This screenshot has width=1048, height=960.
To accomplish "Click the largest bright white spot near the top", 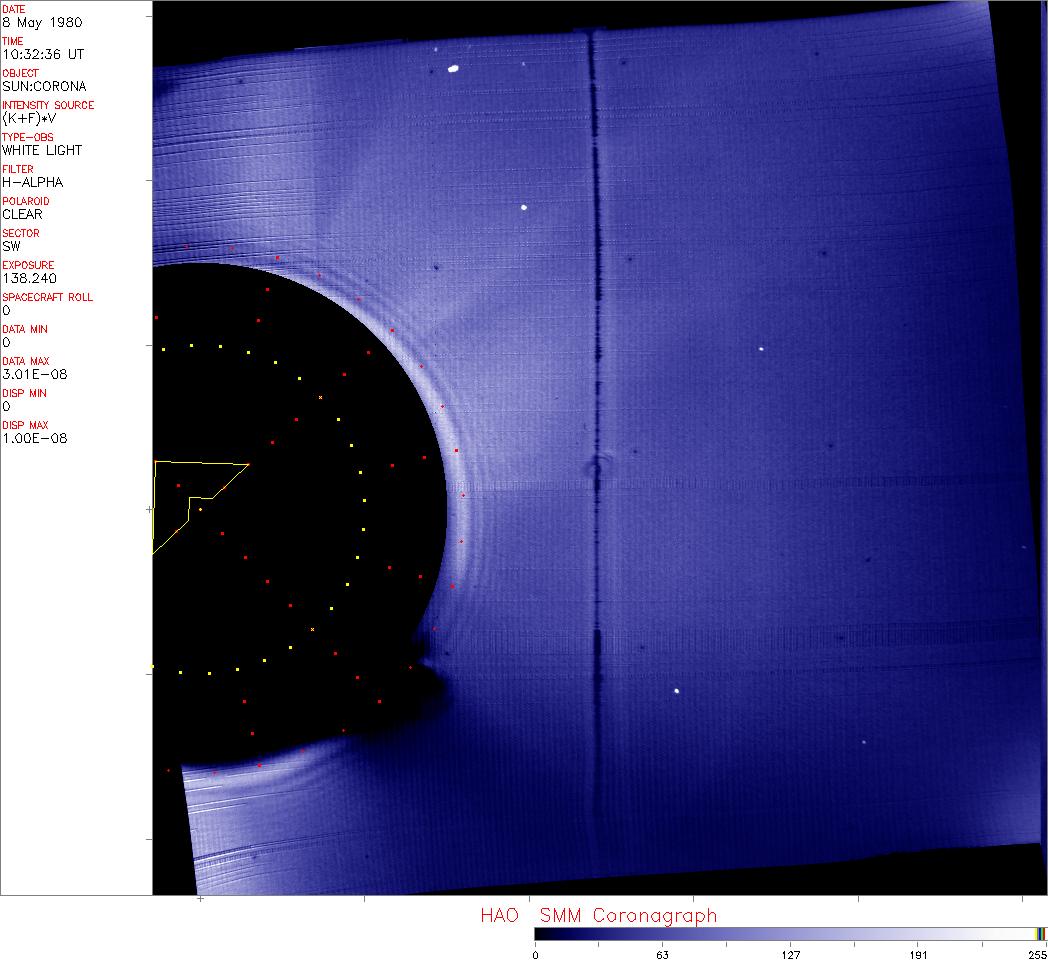I will tap(453, 69).
